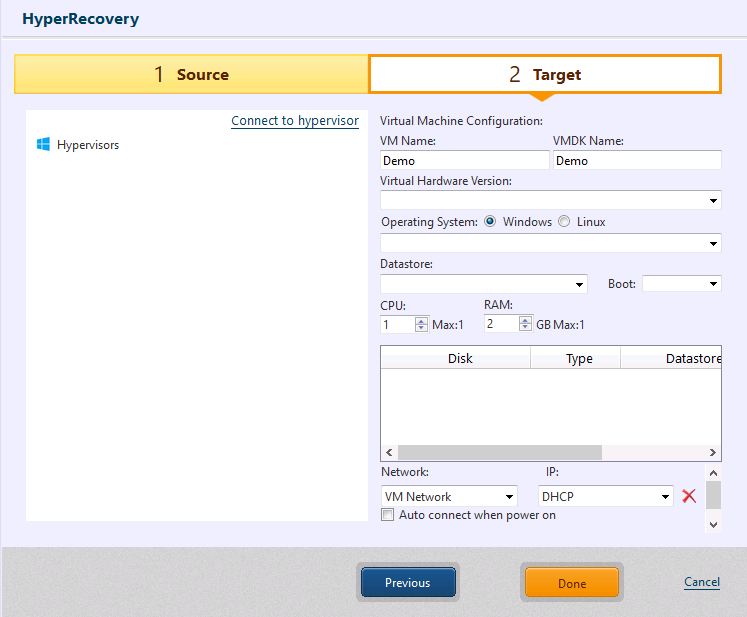Increase CPU count with up arrow
This screenshot has width=747, height=617.
click(x=421, y=320)
